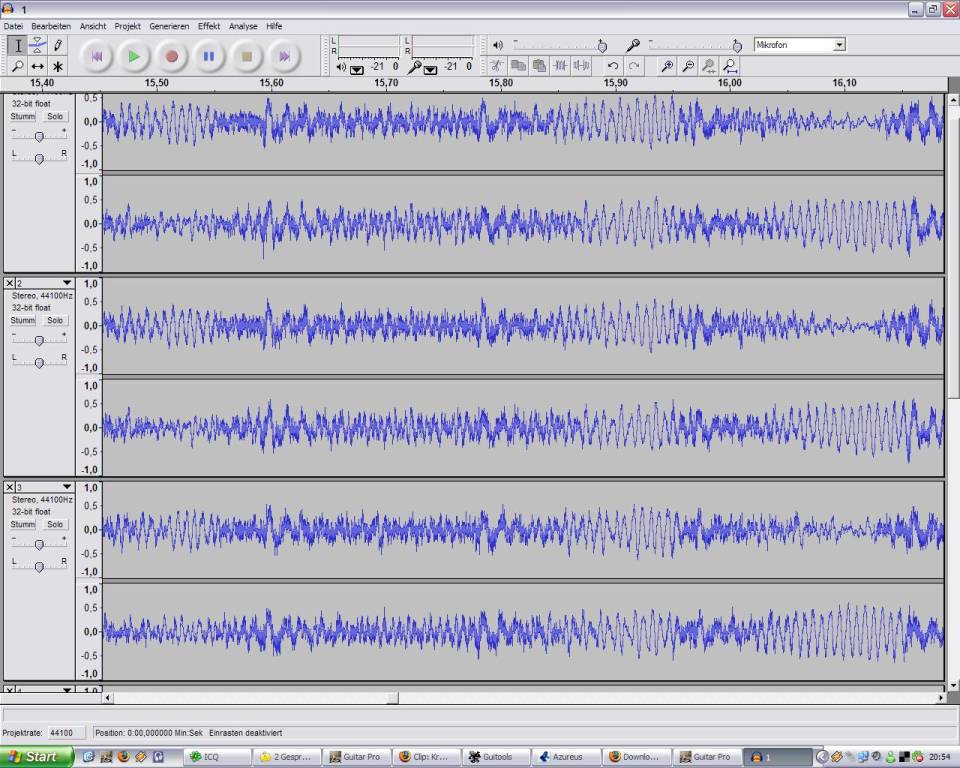
Task: Solo track 3
Action: [55, 524]
